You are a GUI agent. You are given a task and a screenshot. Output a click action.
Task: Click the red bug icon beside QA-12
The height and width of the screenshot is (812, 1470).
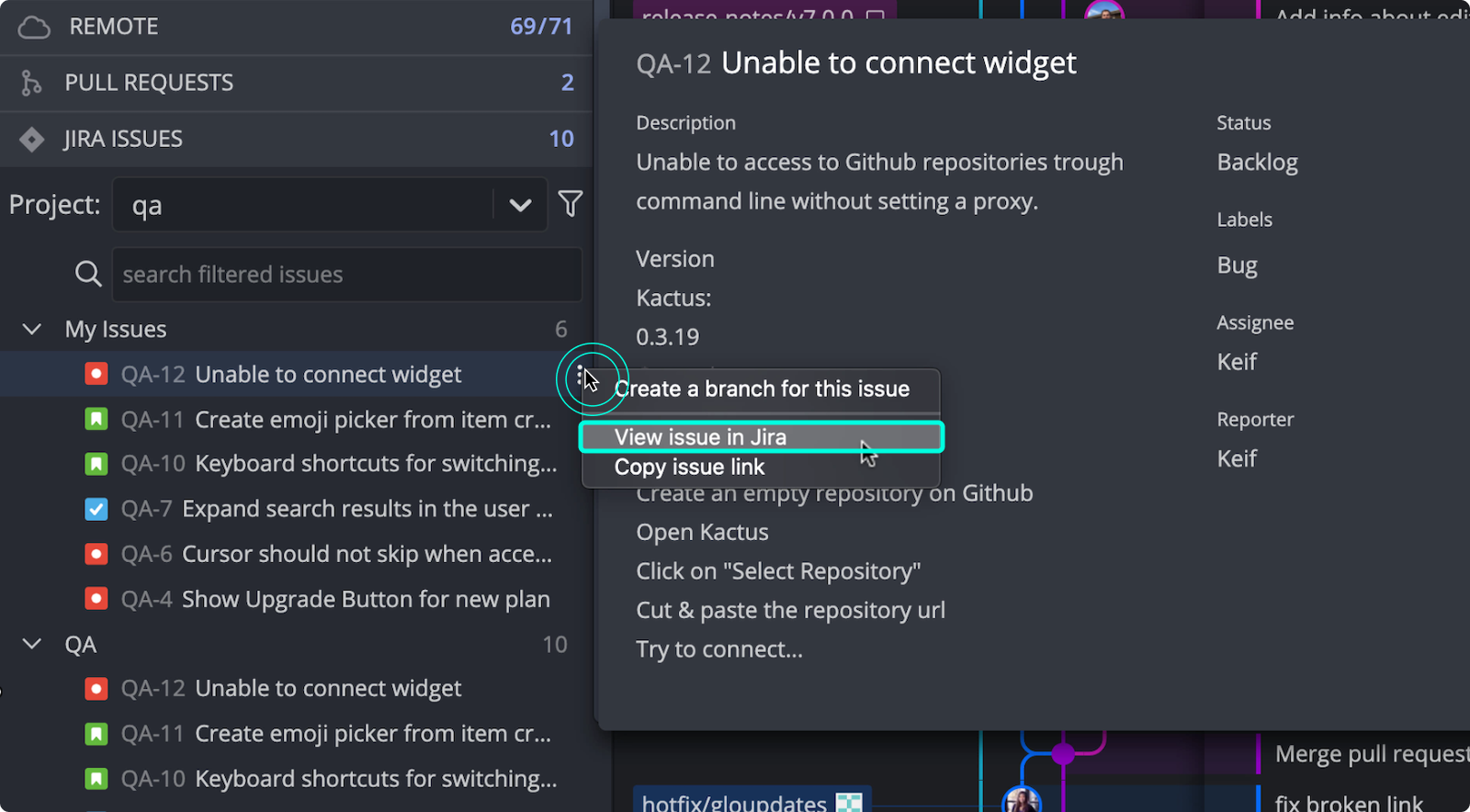(x=96, y=374)
